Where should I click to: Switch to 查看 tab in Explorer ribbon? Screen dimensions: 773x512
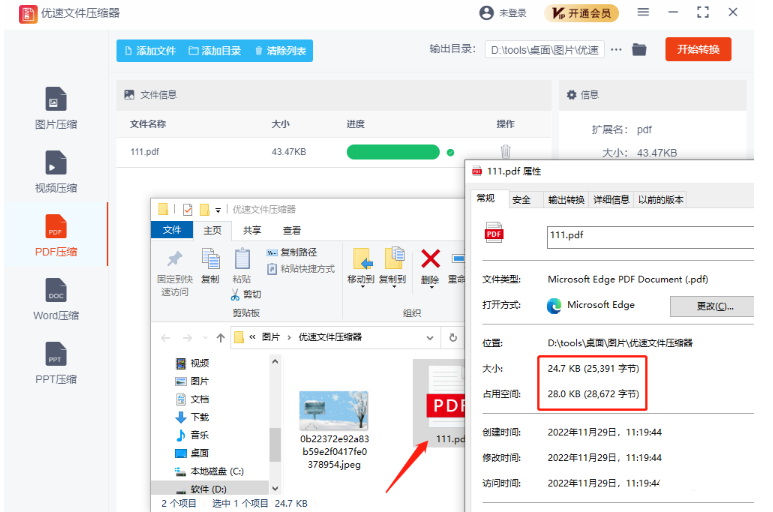(x=292, y=230)
